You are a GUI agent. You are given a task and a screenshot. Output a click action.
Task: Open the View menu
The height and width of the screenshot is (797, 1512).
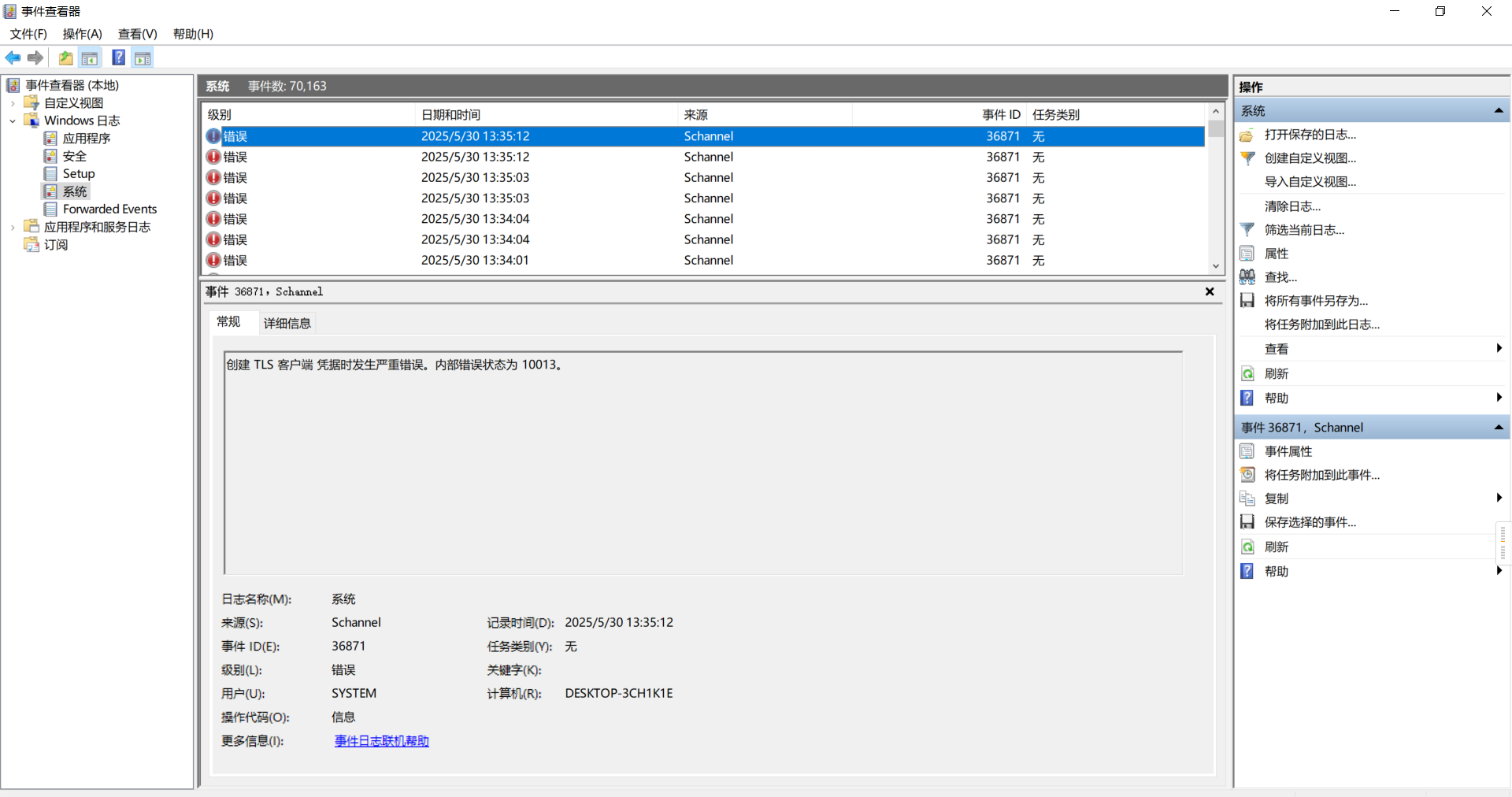point(138,34)
